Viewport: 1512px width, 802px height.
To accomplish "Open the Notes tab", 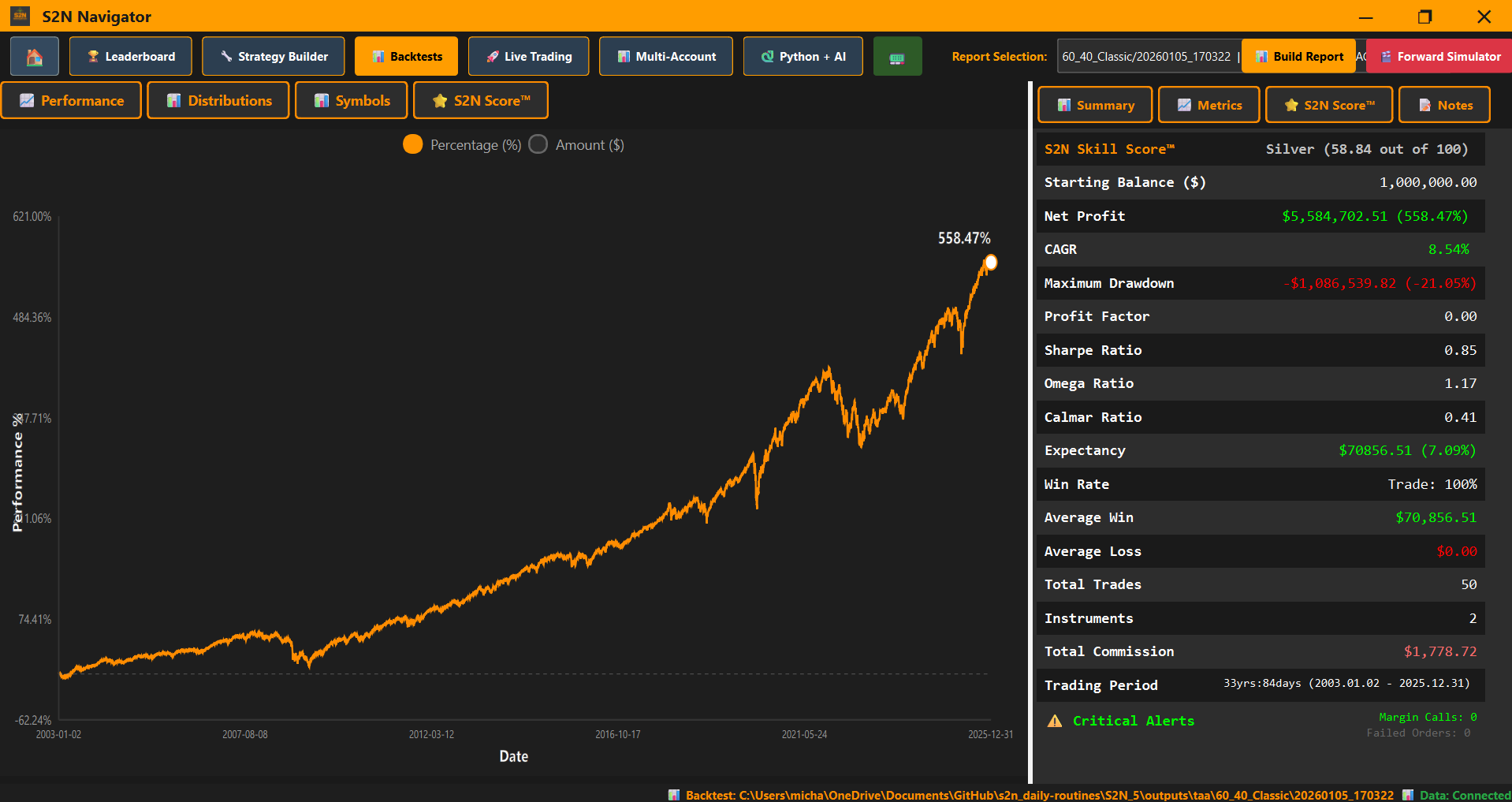I will [x=1444, y=105].
